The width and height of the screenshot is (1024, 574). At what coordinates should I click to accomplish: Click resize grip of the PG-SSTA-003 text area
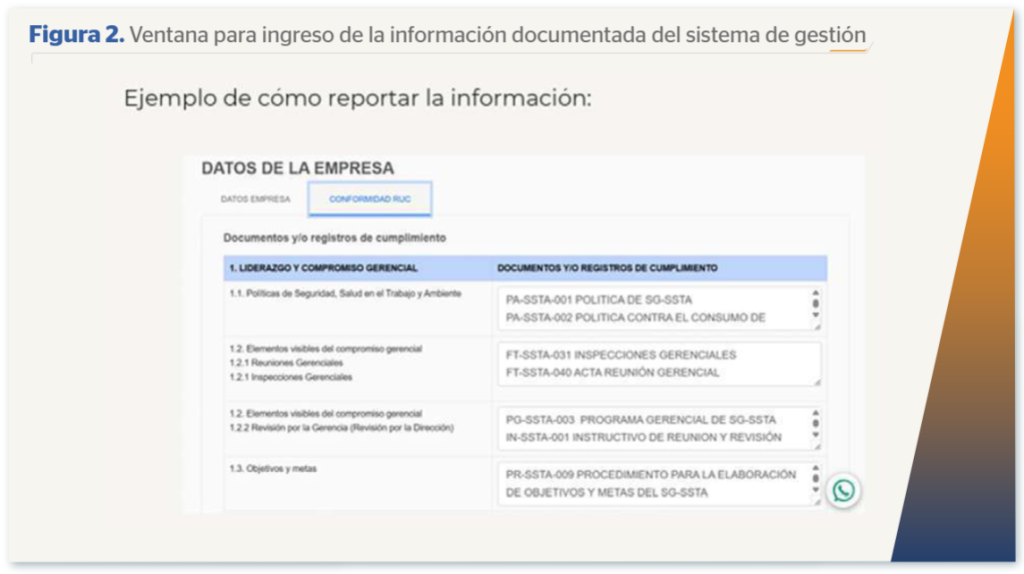816,446
